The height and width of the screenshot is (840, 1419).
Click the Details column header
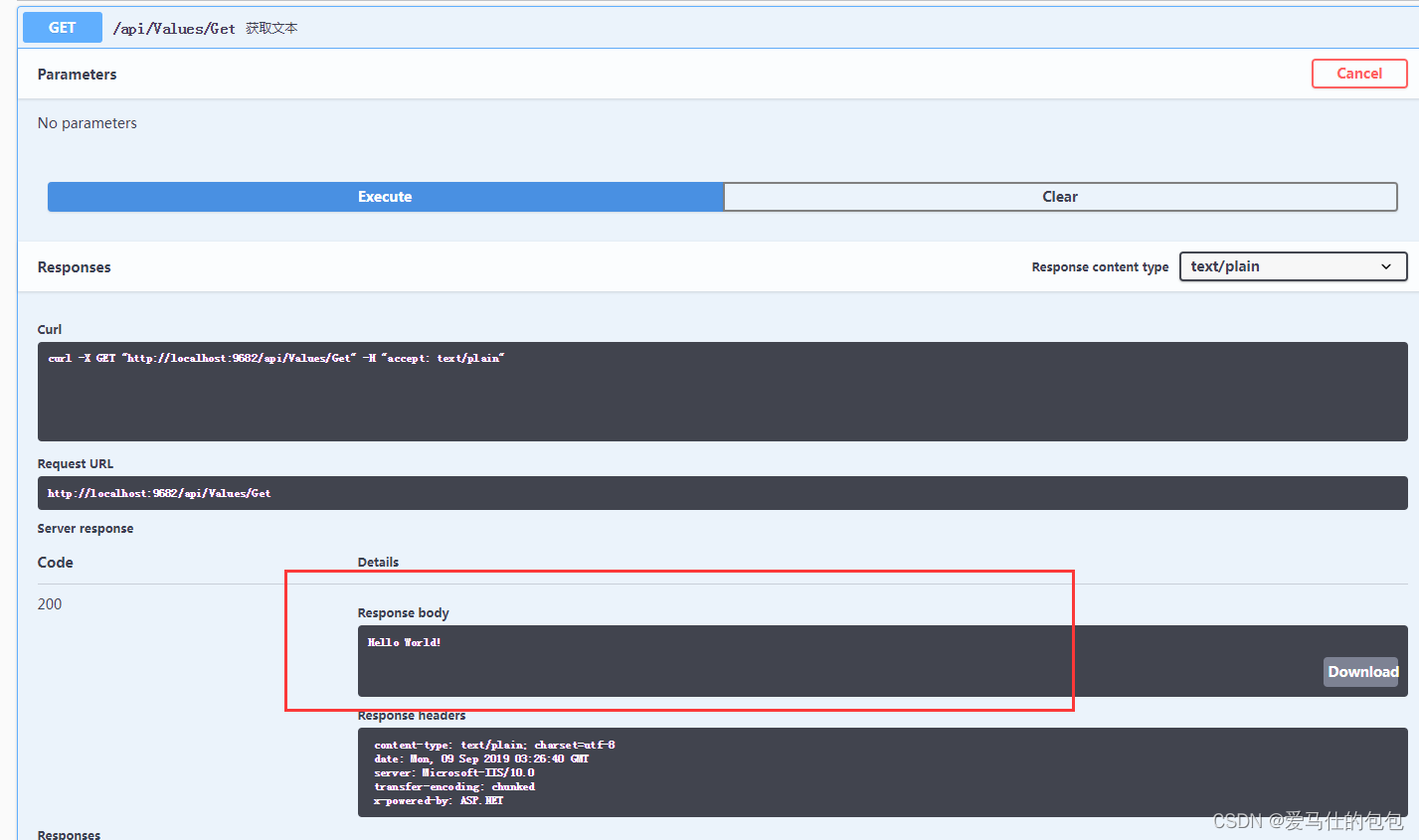pyautogui.click(x=378, y=562)
